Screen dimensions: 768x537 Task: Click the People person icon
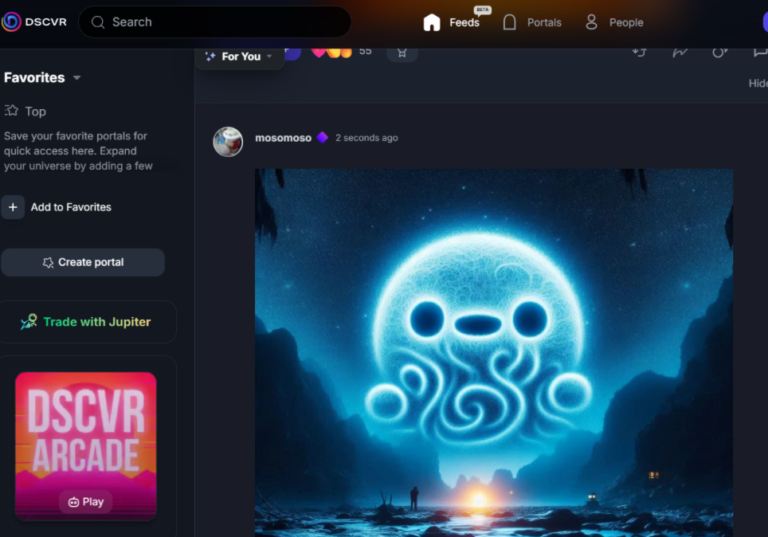591,22
